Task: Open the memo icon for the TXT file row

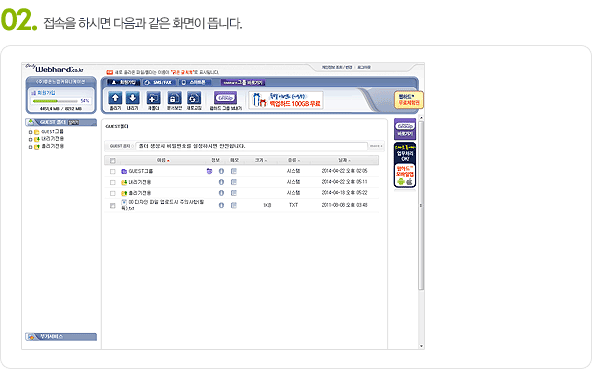Action: pyautogui.click(x=234, y=205)
